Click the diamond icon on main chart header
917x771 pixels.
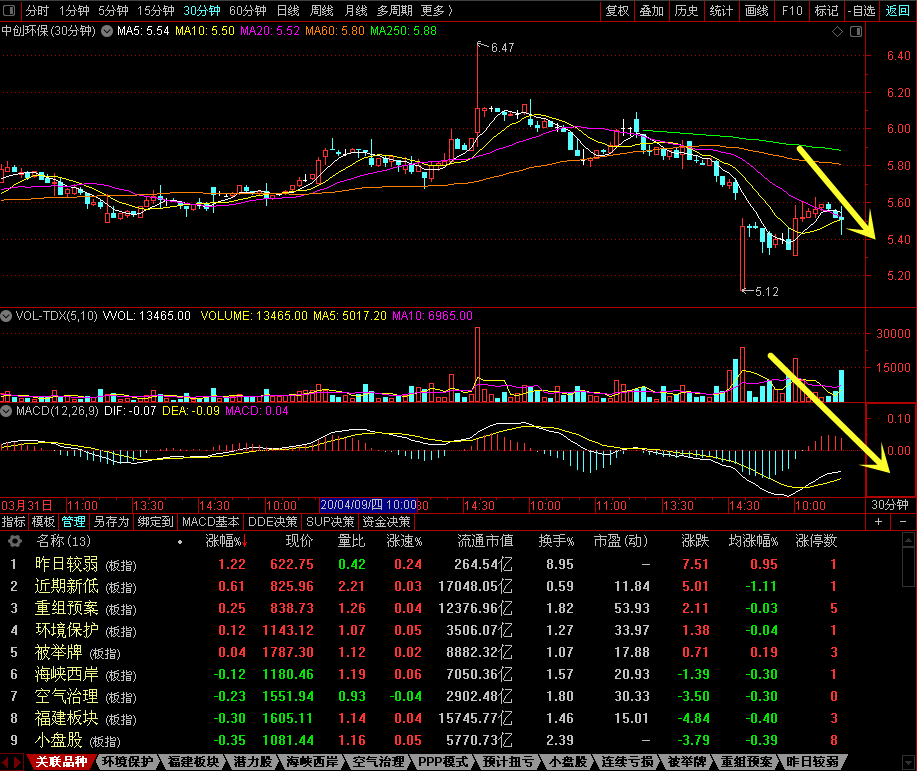tap(837, 32)
